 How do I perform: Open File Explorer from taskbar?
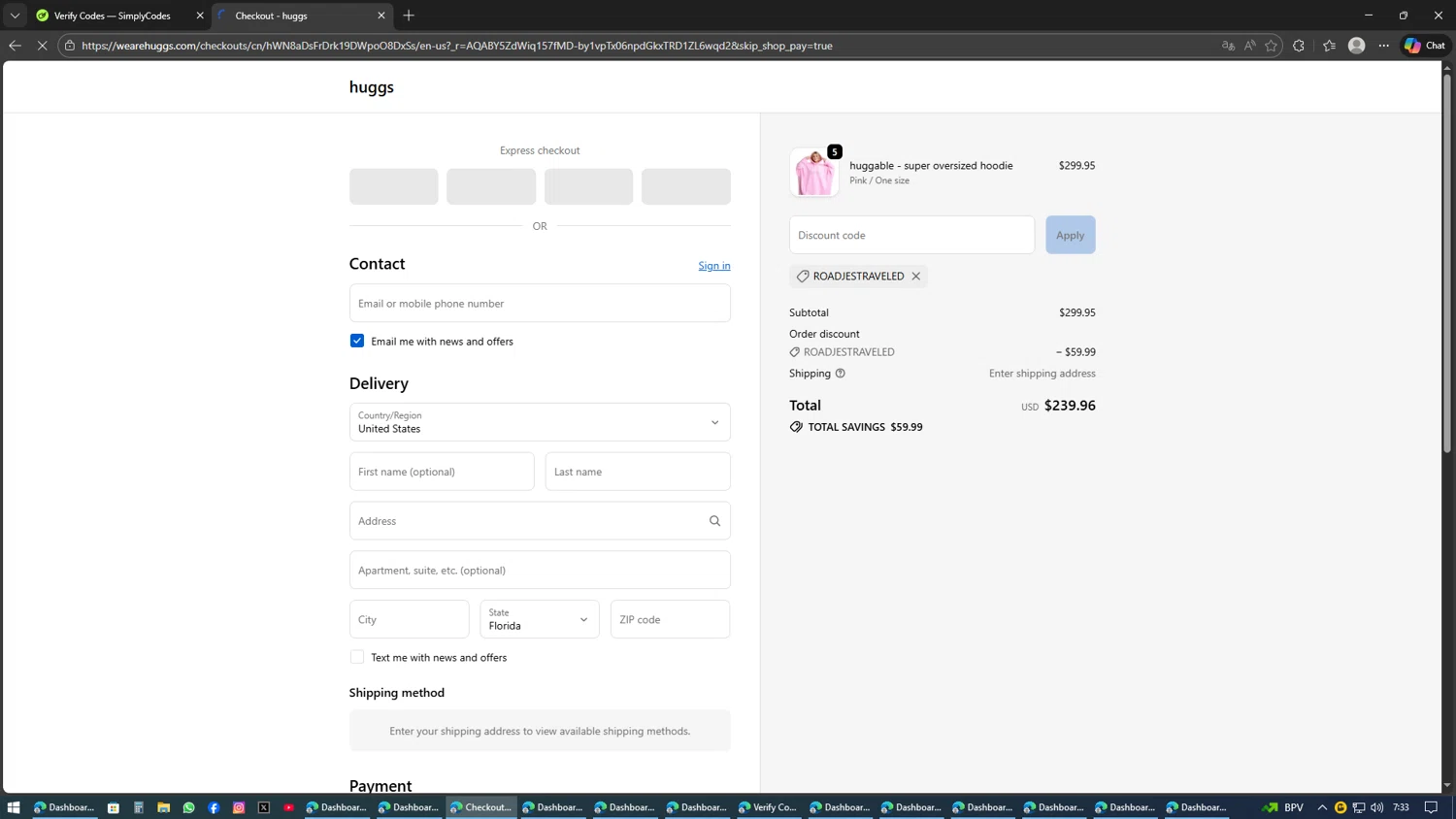click(x=164, y=807)
